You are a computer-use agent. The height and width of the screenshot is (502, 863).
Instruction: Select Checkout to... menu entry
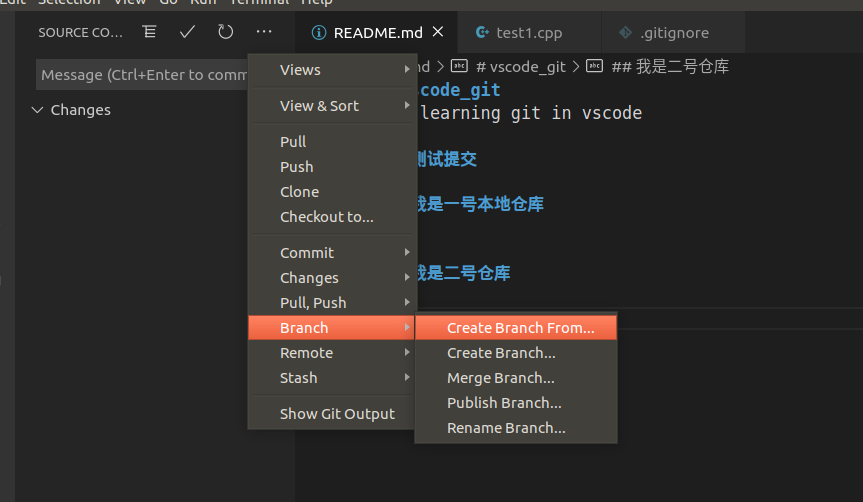click(332, 217)
